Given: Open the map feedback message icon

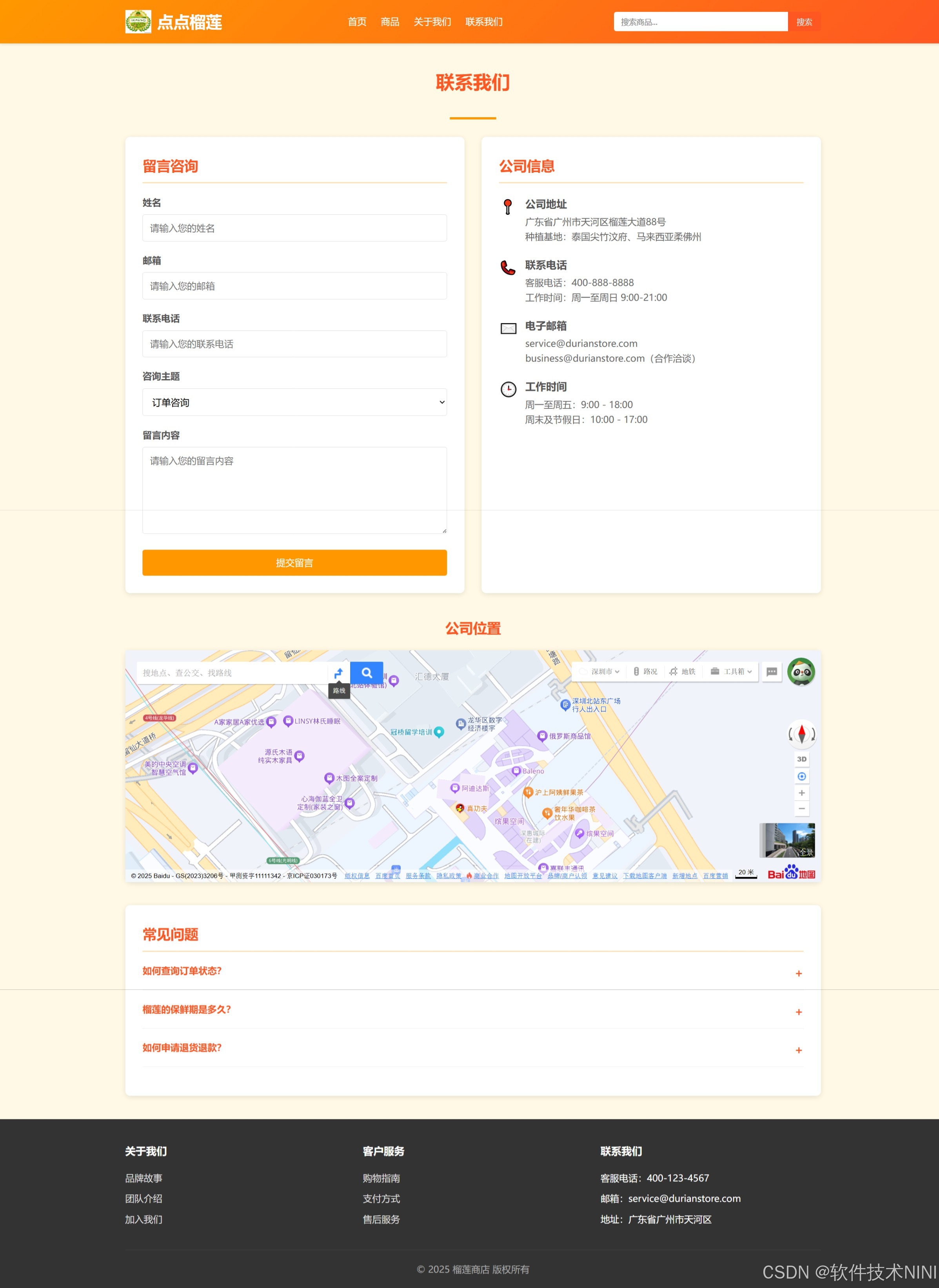Looking at the screenshot, I should (x=771, y=671).
